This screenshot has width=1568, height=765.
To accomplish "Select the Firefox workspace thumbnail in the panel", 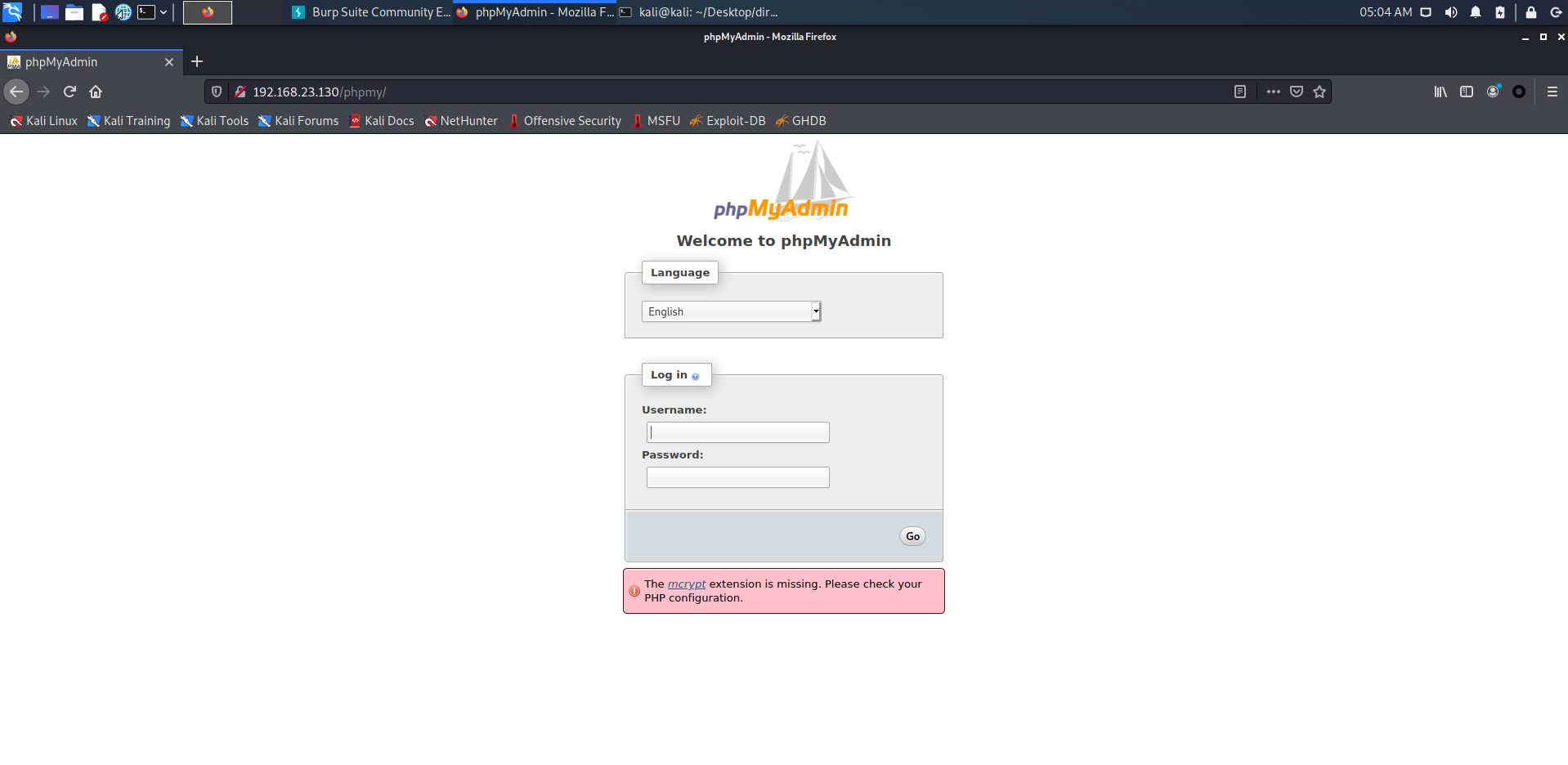I will point(208,12).
